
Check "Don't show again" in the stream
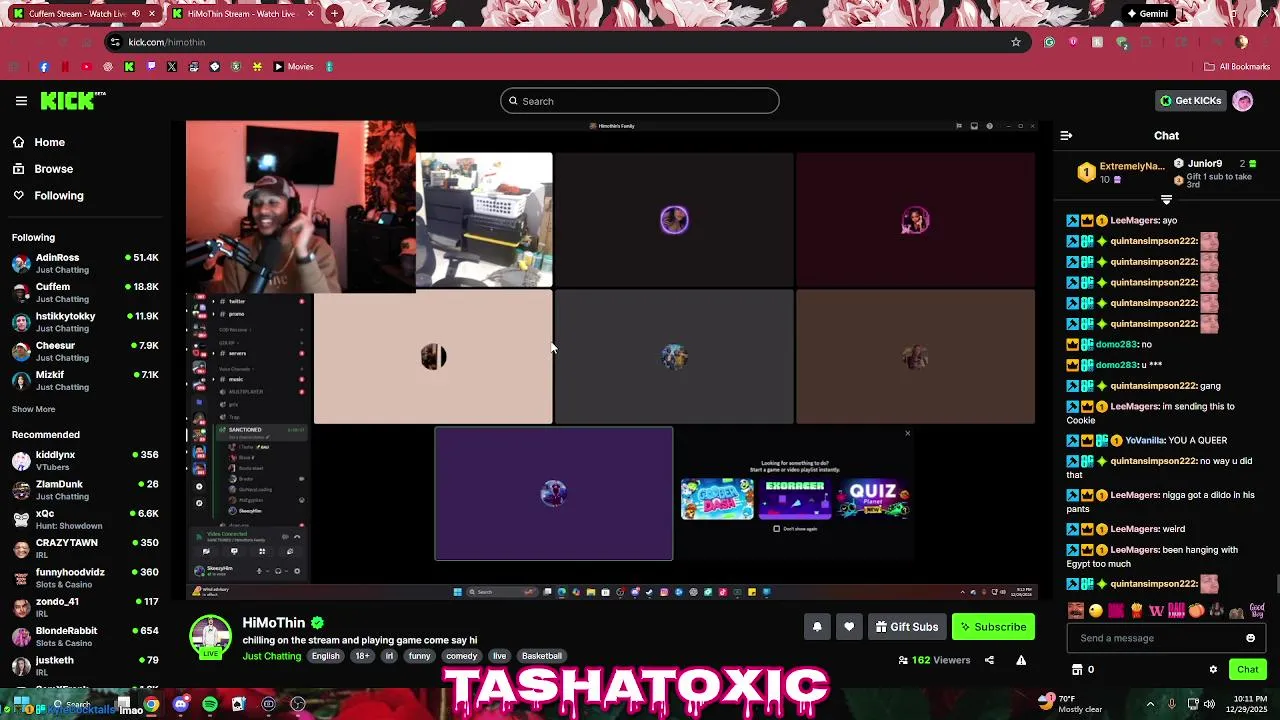coord(777,529)
